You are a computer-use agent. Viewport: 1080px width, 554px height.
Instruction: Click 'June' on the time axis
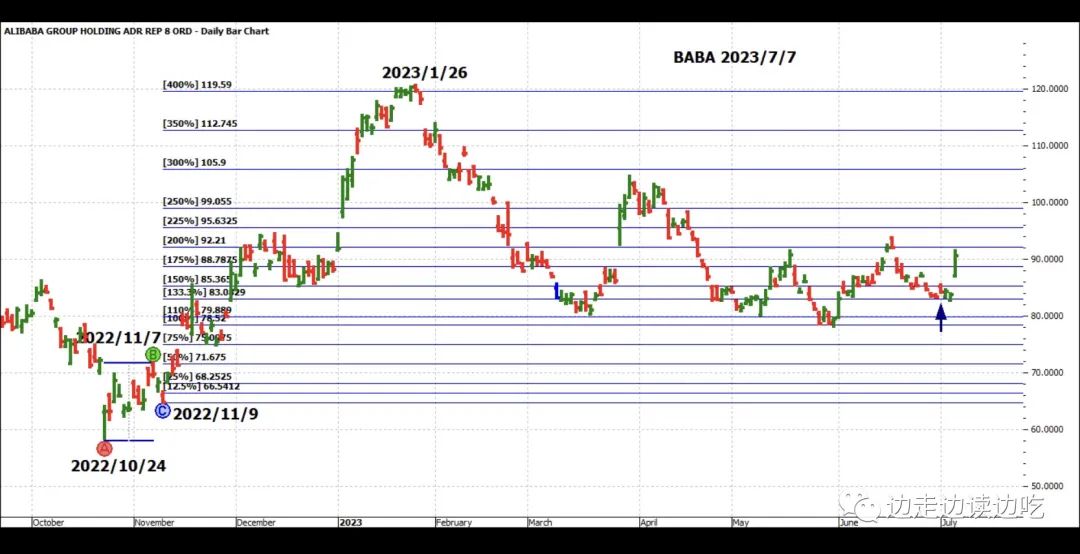[849, 522]
